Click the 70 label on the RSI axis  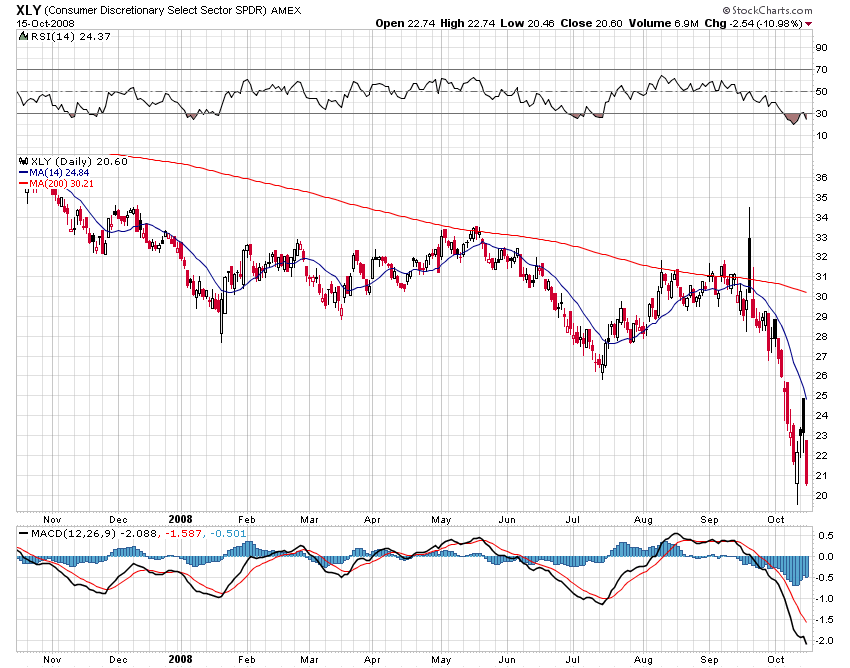(x=822, y=69)
